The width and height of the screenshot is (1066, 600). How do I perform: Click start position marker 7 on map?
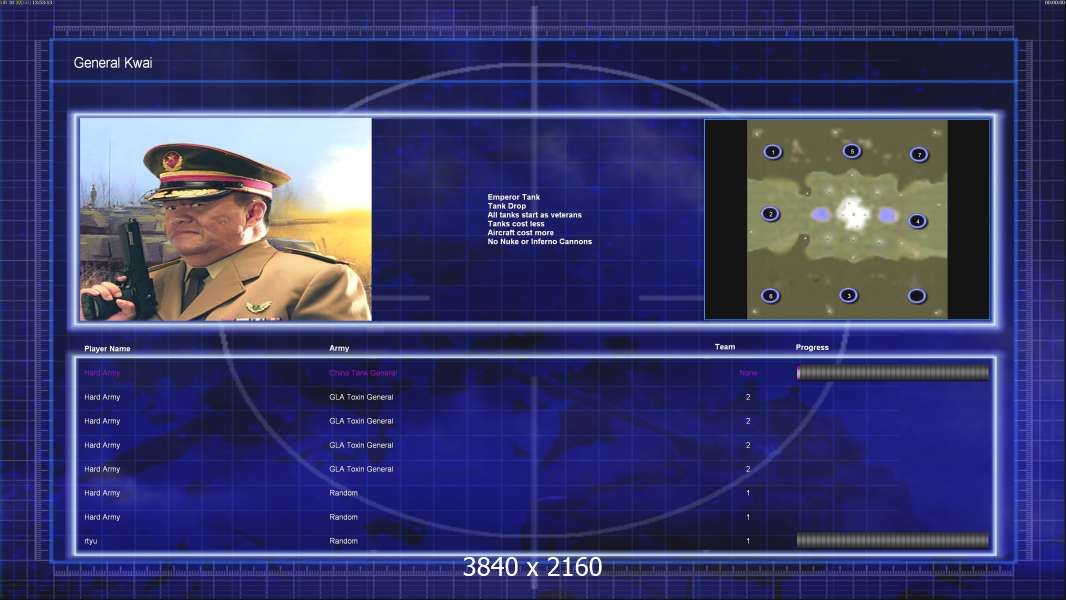point(919,154)
